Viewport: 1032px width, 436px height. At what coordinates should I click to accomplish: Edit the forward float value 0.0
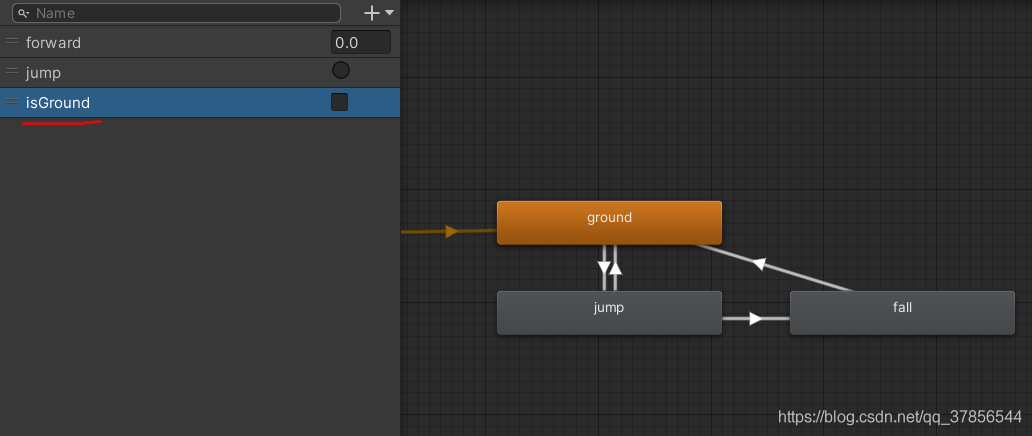tap(361, 42)
